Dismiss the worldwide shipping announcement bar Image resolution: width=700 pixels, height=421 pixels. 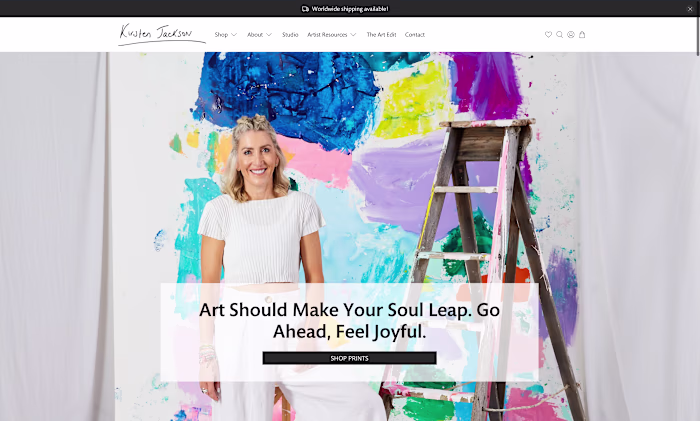690,8
